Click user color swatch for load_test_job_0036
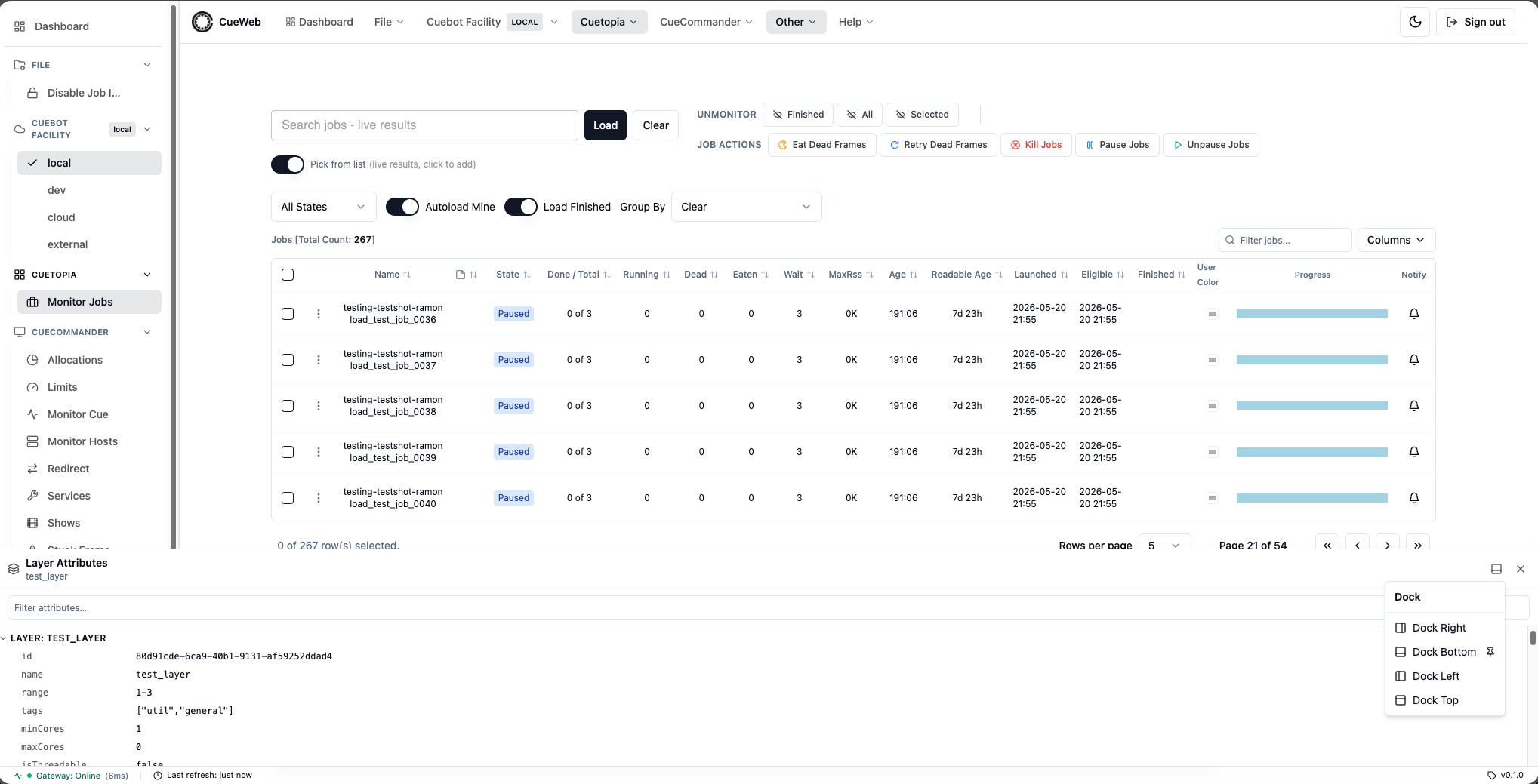 coord(1213,314)
